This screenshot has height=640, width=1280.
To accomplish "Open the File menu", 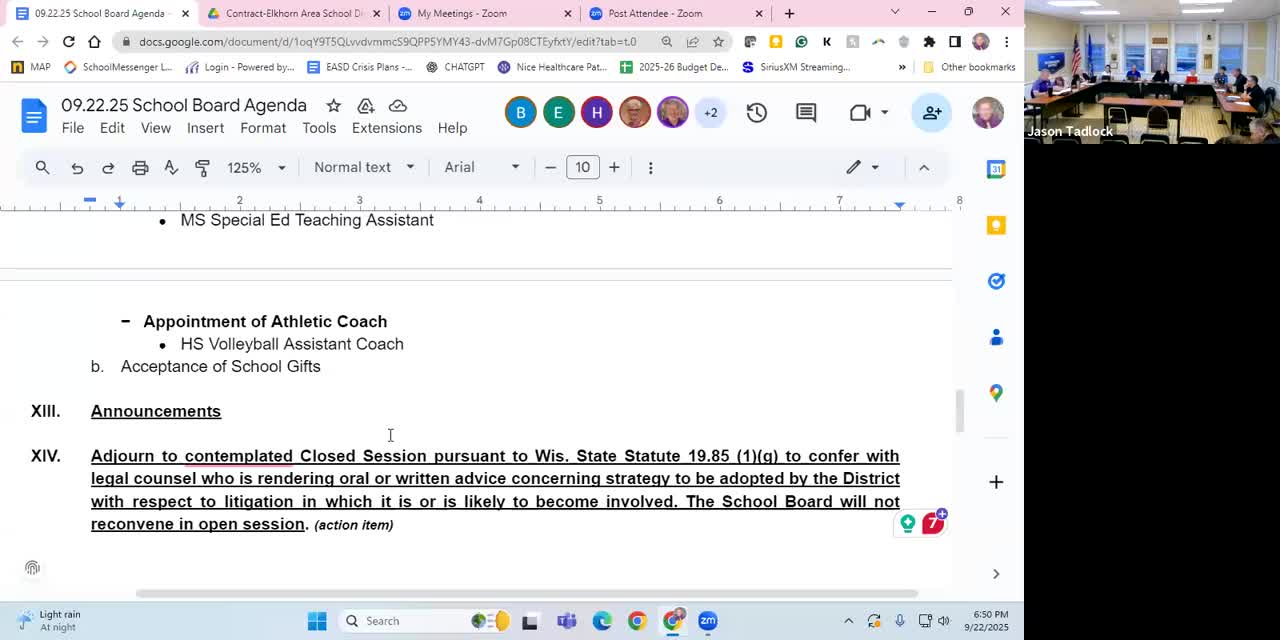I will [x=73, y=128].
